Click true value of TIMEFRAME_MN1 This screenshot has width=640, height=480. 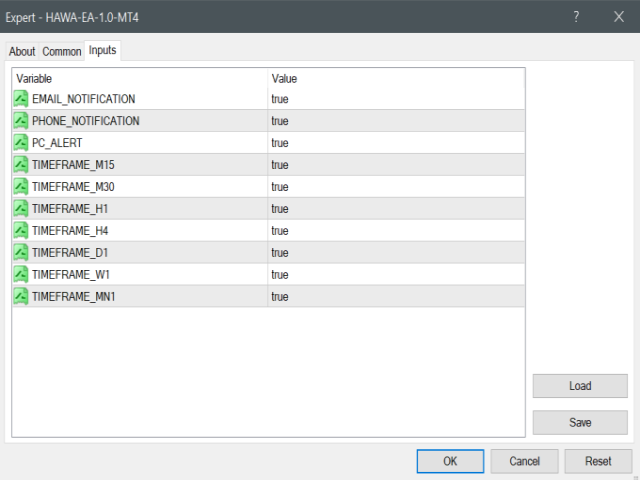click(280, 297)
